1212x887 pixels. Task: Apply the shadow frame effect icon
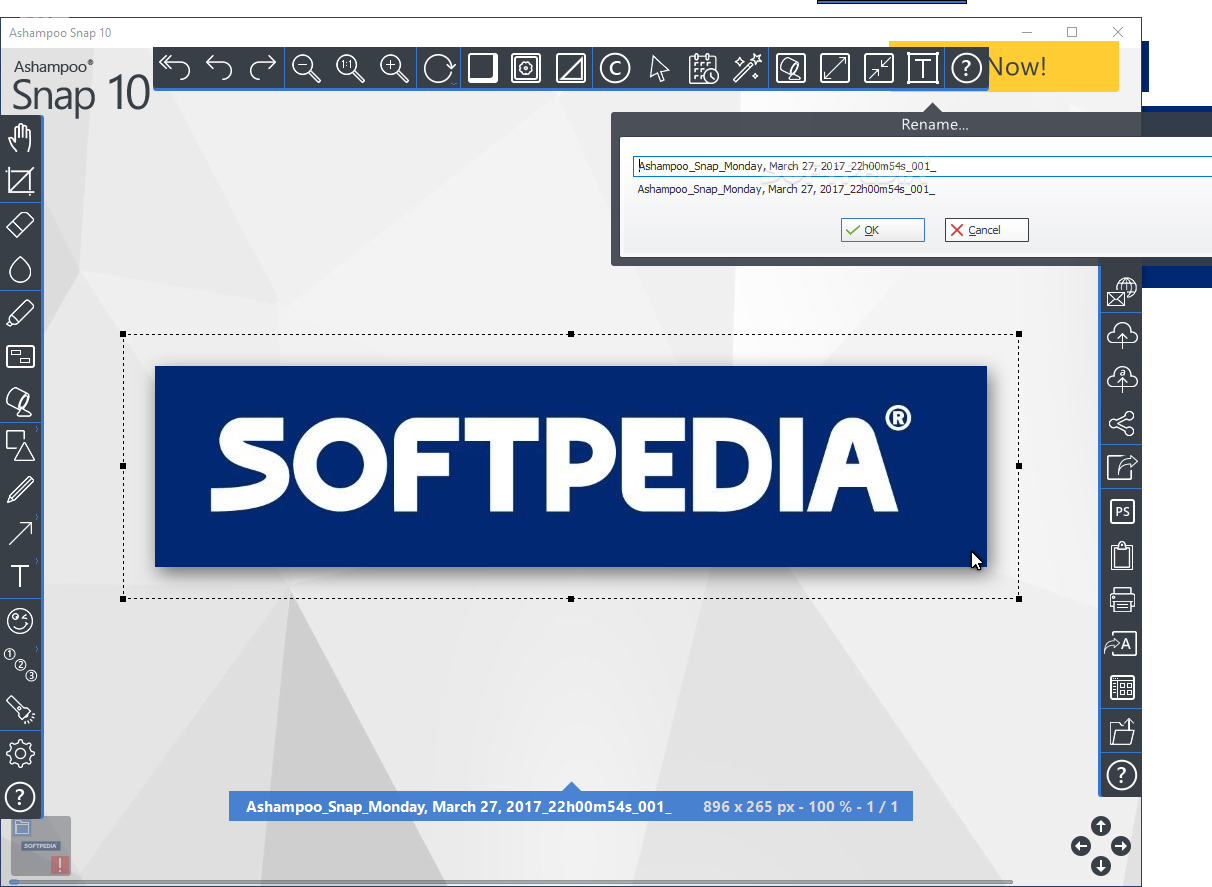(483, 68)
